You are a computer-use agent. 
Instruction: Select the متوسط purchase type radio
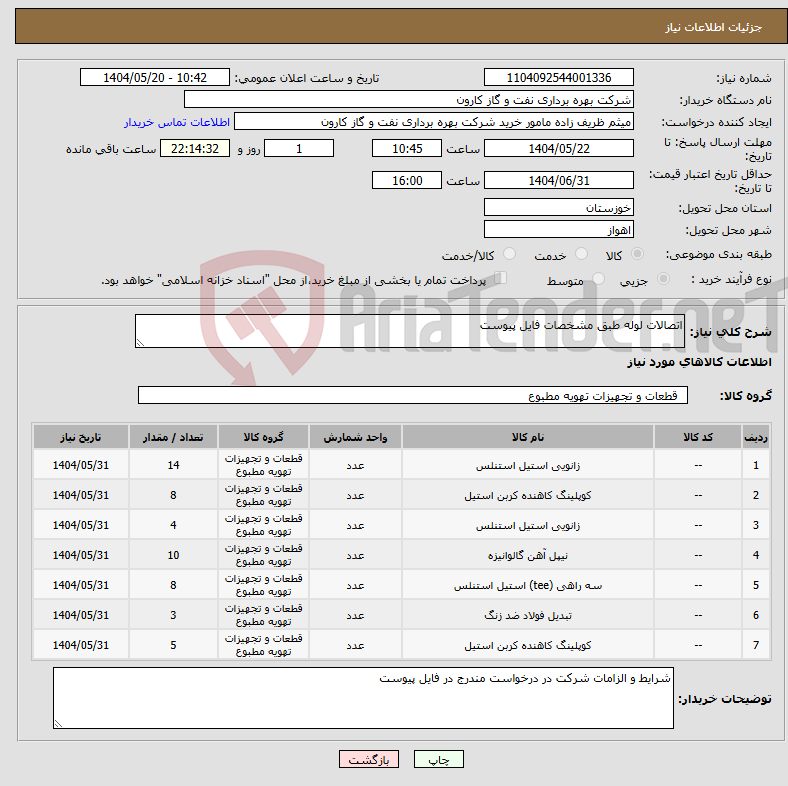point(598,278)
